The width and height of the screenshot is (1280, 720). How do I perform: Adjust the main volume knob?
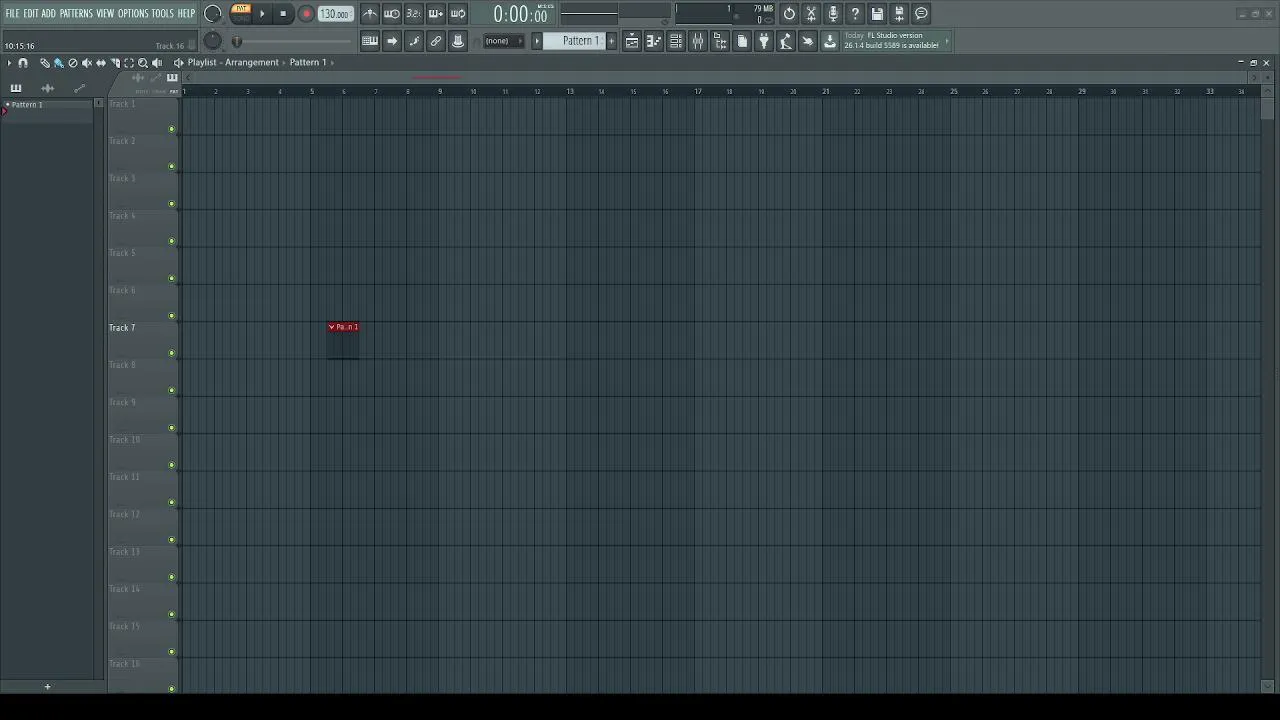pos(213,14)
